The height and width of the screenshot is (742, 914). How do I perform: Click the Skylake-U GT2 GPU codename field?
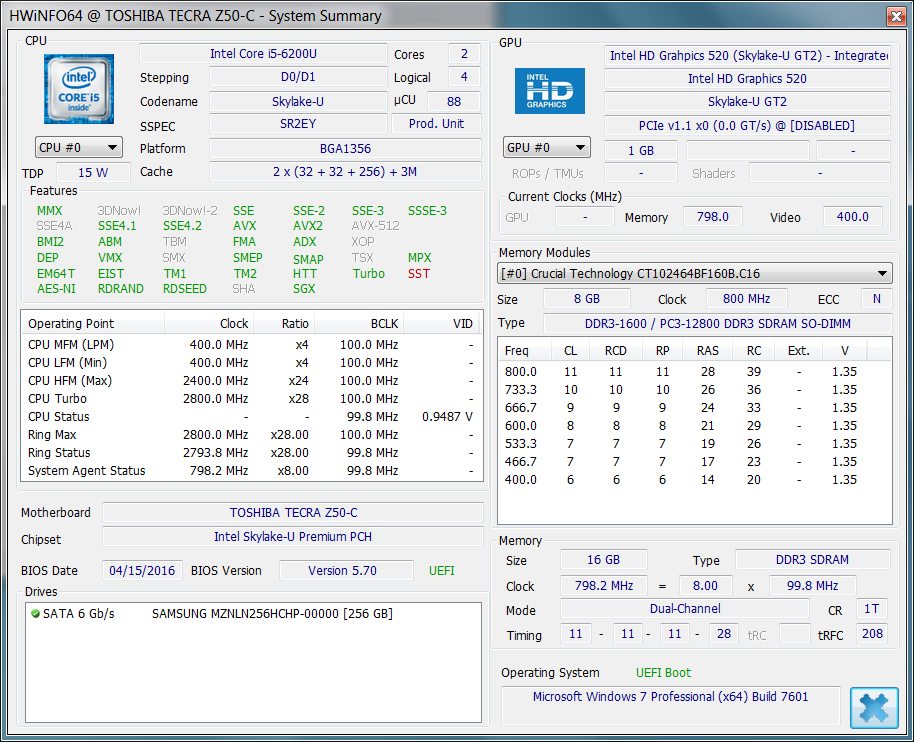pyautogui.click(x=747, y=102)
